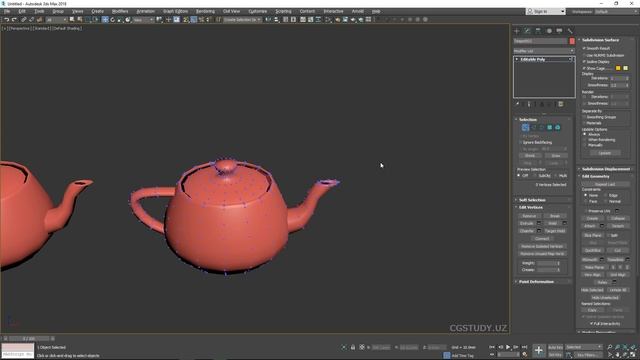640x360 pixels.
Task: Select the Always update option
Action: pos(585,134)
